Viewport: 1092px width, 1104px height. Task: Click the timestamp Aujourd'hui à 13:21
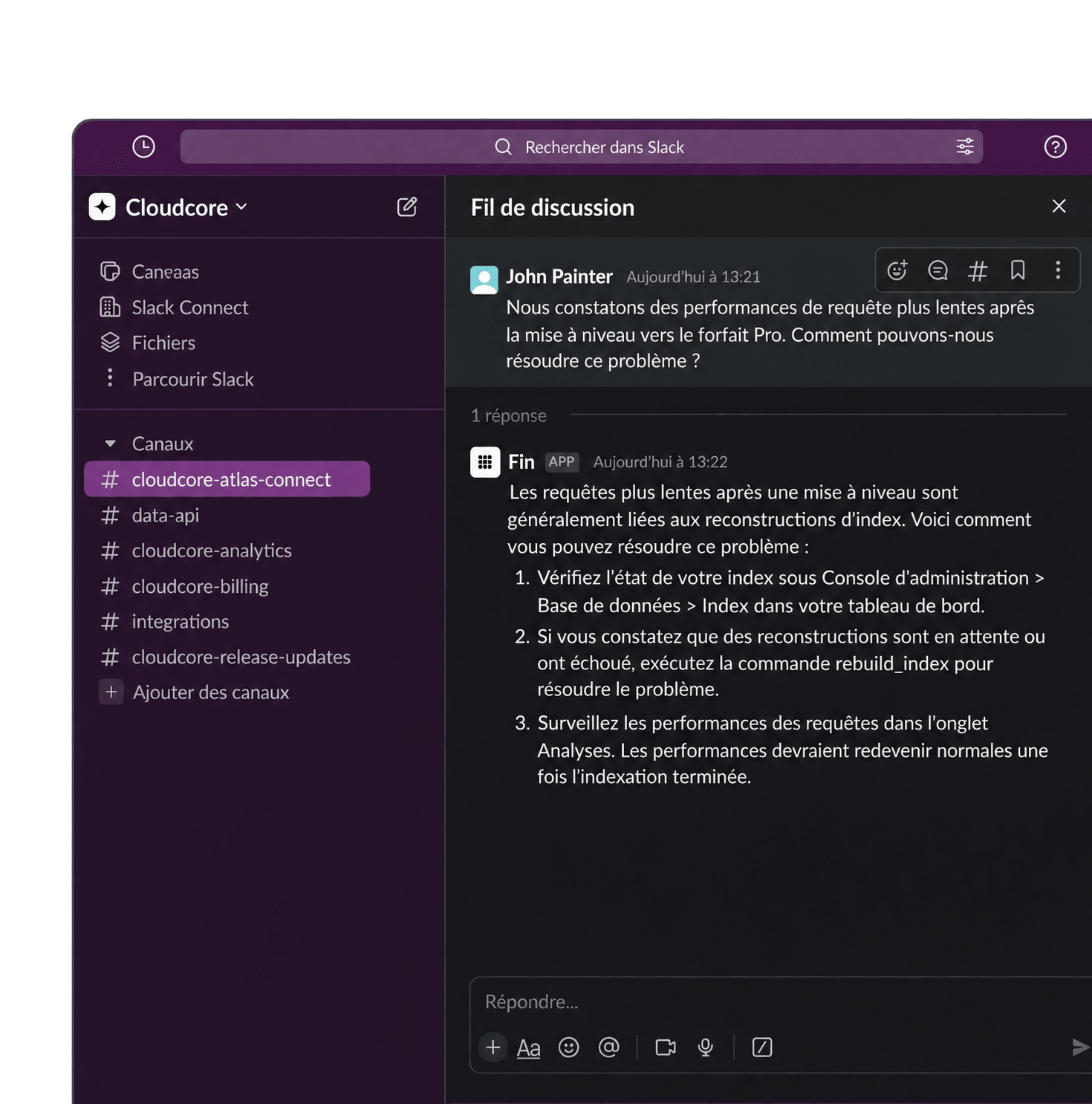pos(693,277)
